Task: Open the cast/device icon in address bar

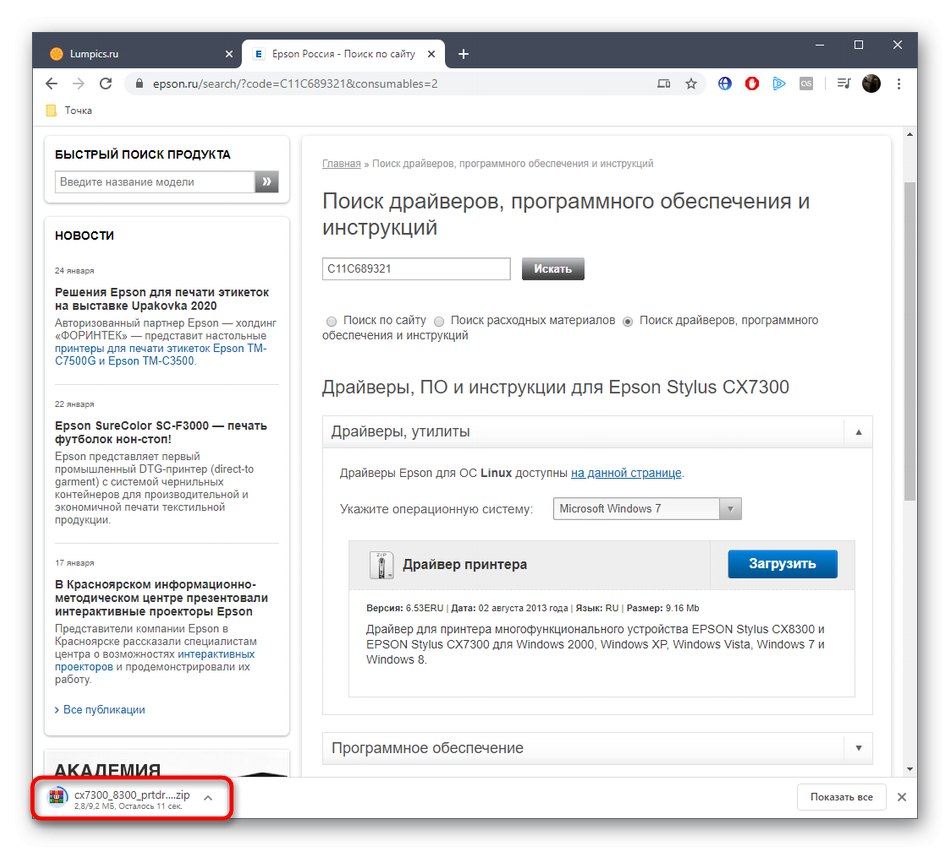Action: coord(664,84)
